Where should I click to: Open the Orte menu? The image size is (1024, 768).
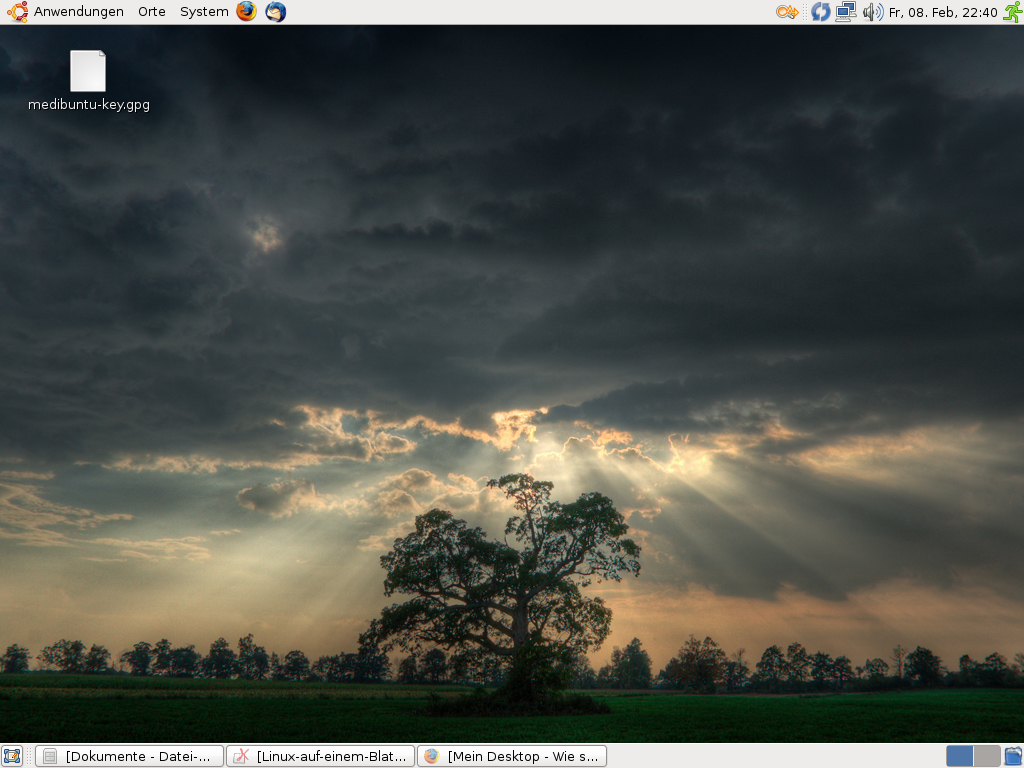tap(152, 12)
